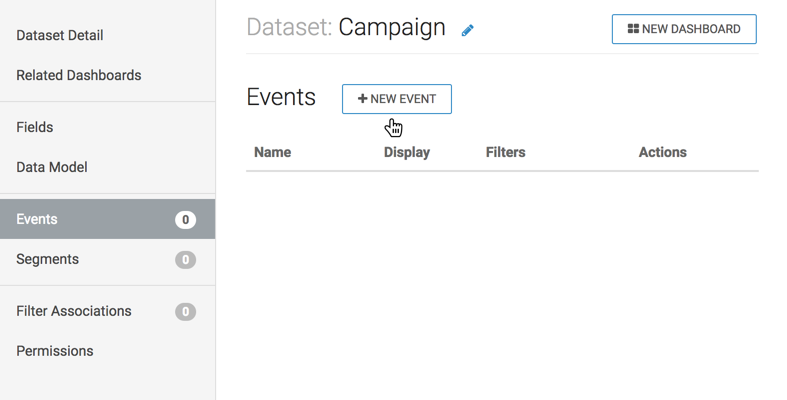Click the plus icon on New Event

362,99
